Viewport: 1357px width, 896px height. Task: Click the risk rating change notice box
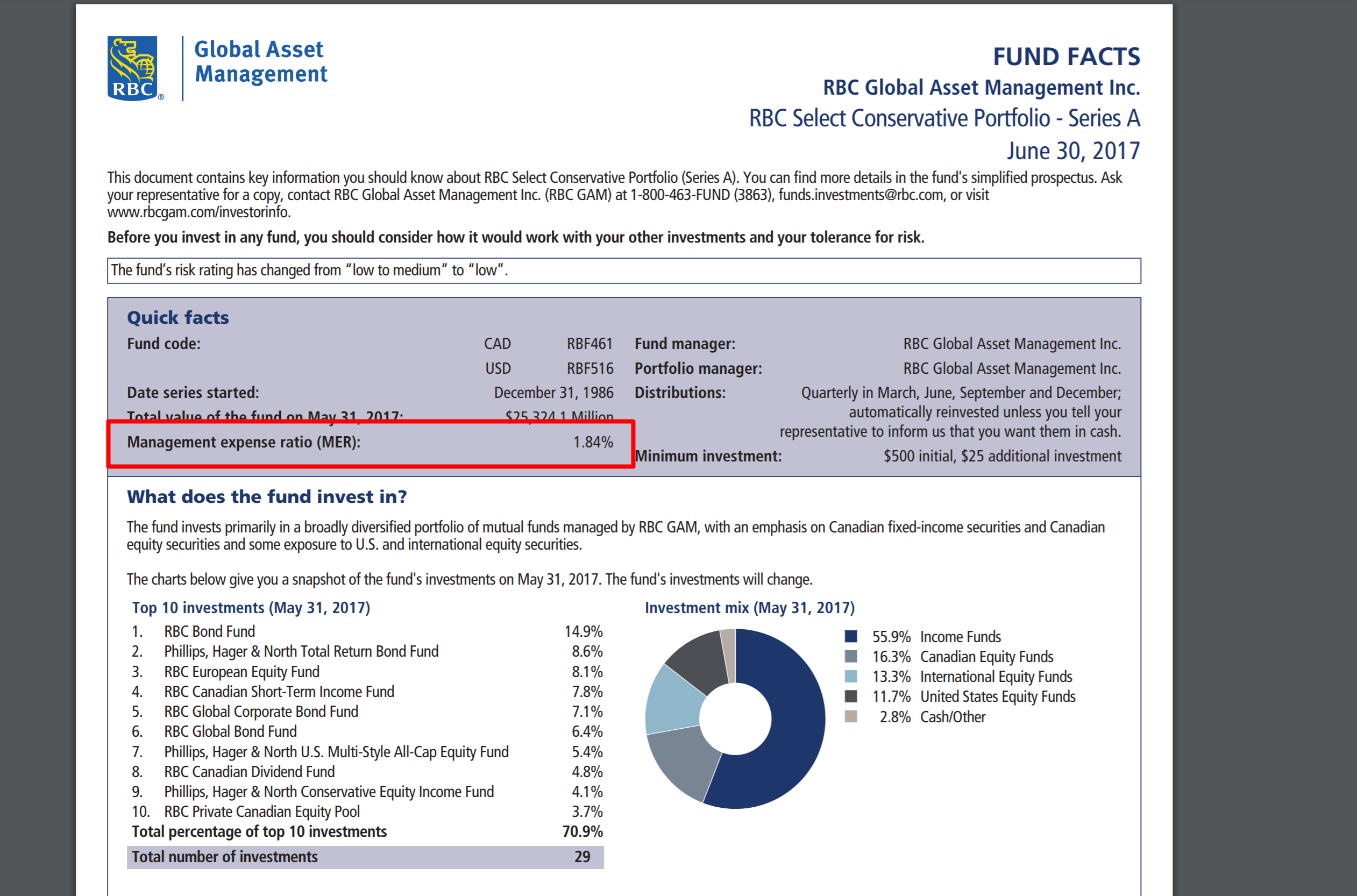[x=623, y=271]
